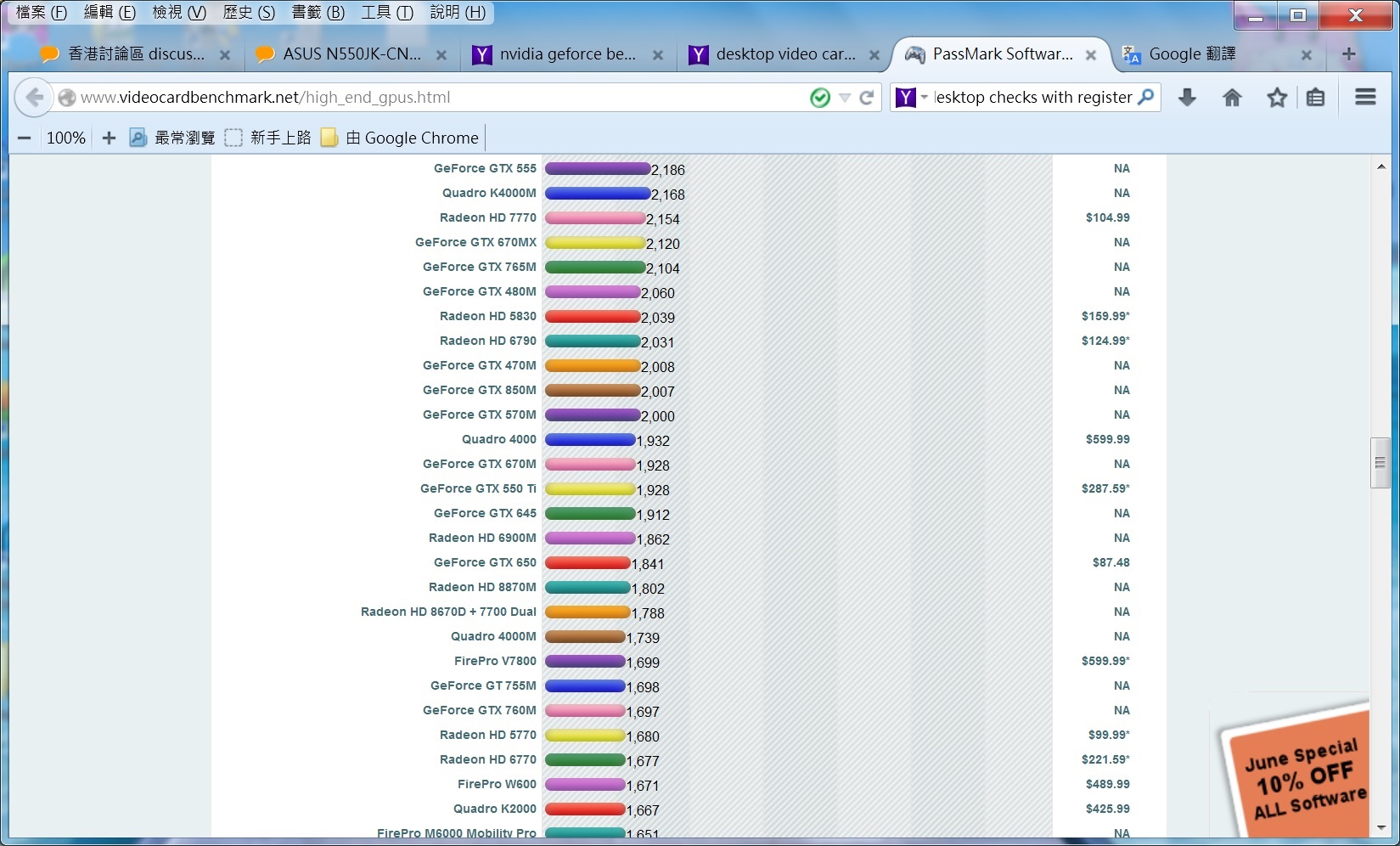
Task: Open the URL history dropdown arrow
Action: (845, 98)
